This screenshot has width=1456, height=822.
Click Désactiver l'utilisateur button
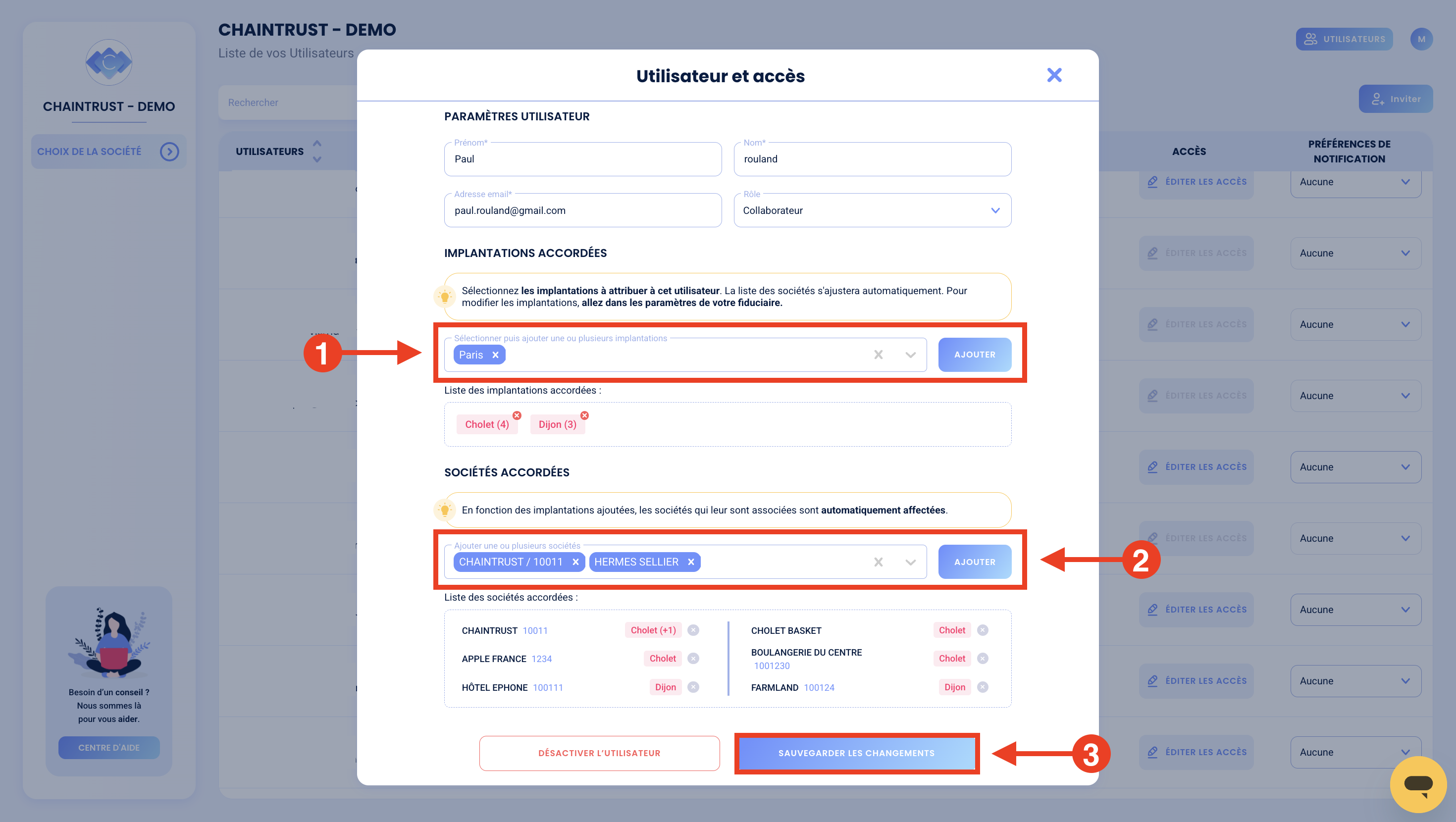click(x=599, y=753)
